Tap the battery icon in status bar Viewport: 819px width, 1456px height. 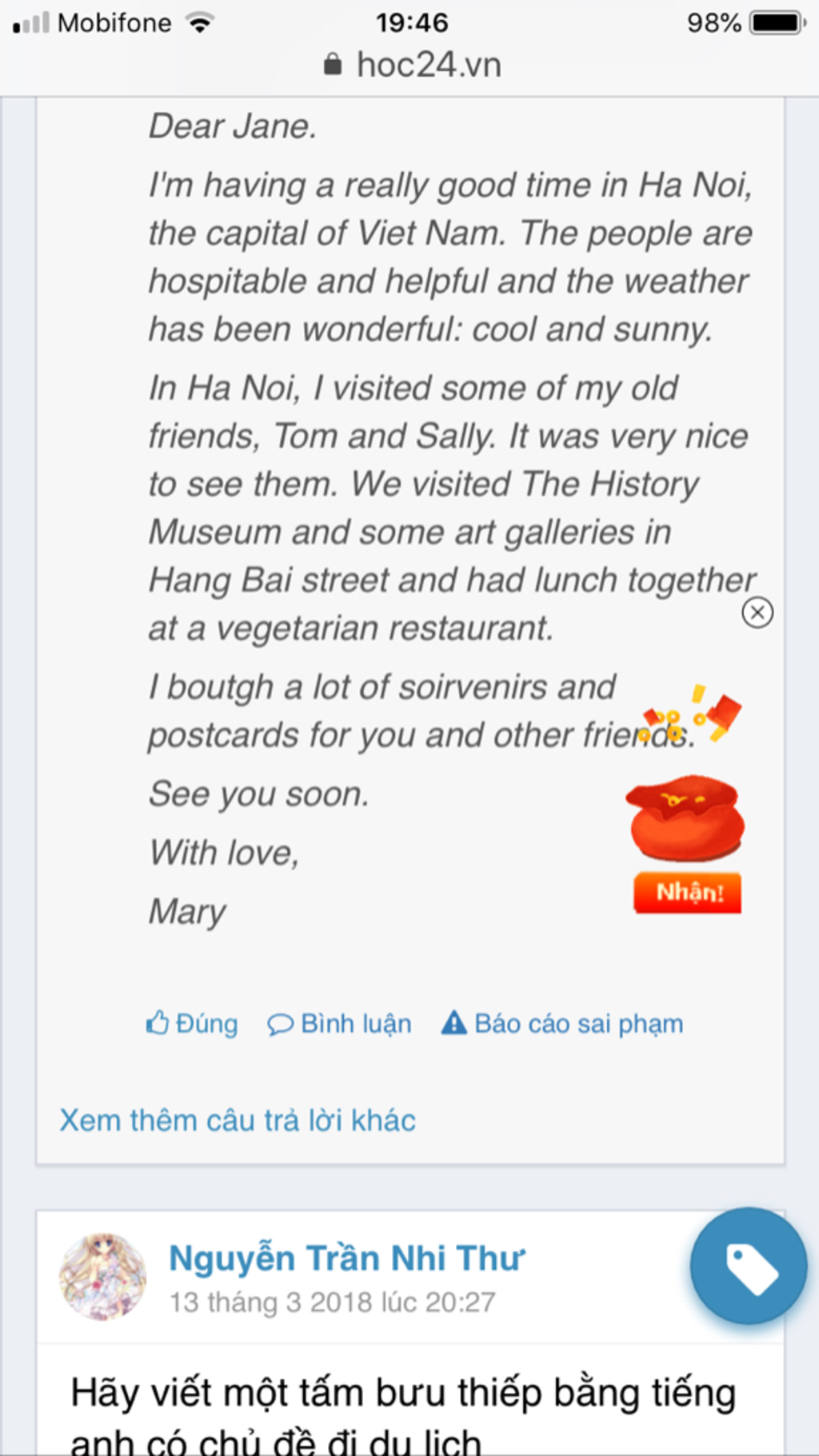click(x=777, y=22)
